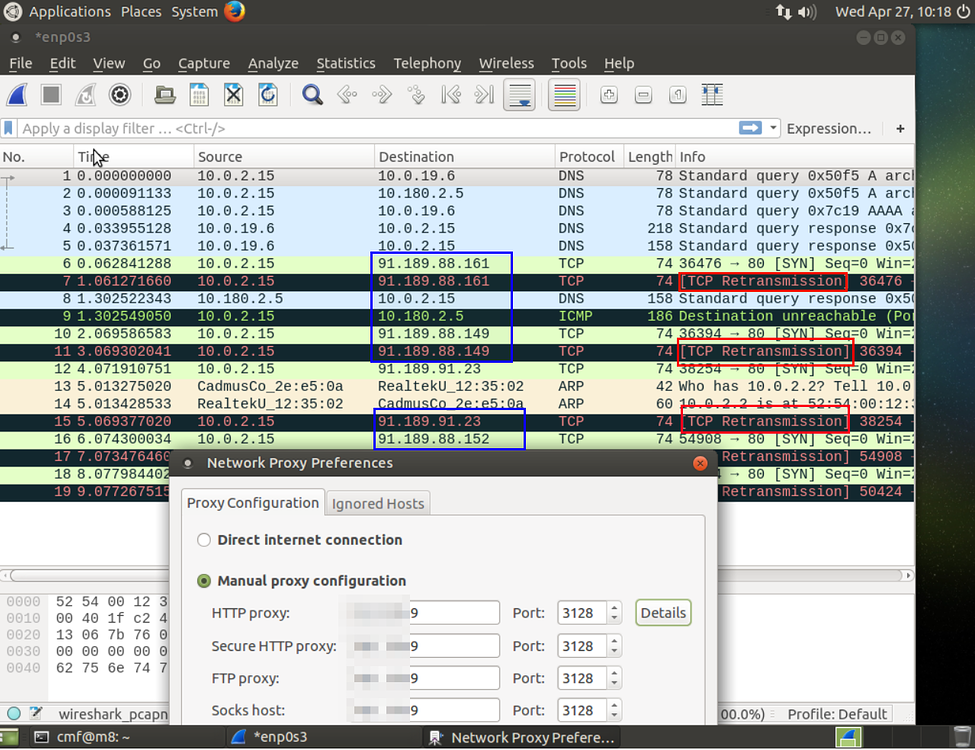This screenshot has height=750, width=975.
Task: Click the display filter bookmark icon
Action: coord(8,128)
